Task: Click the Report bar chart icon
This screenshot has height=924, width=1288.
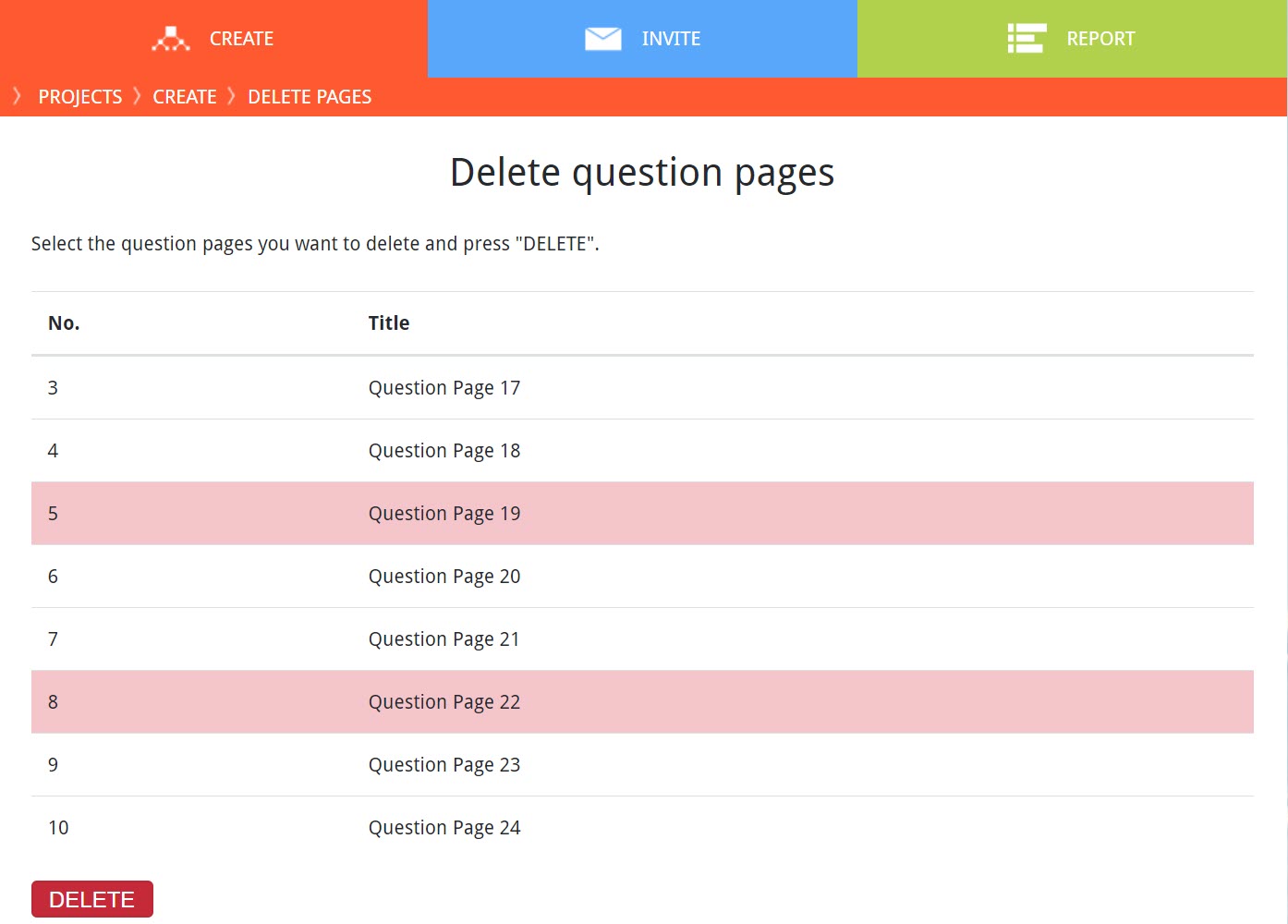Action: 1027,39
